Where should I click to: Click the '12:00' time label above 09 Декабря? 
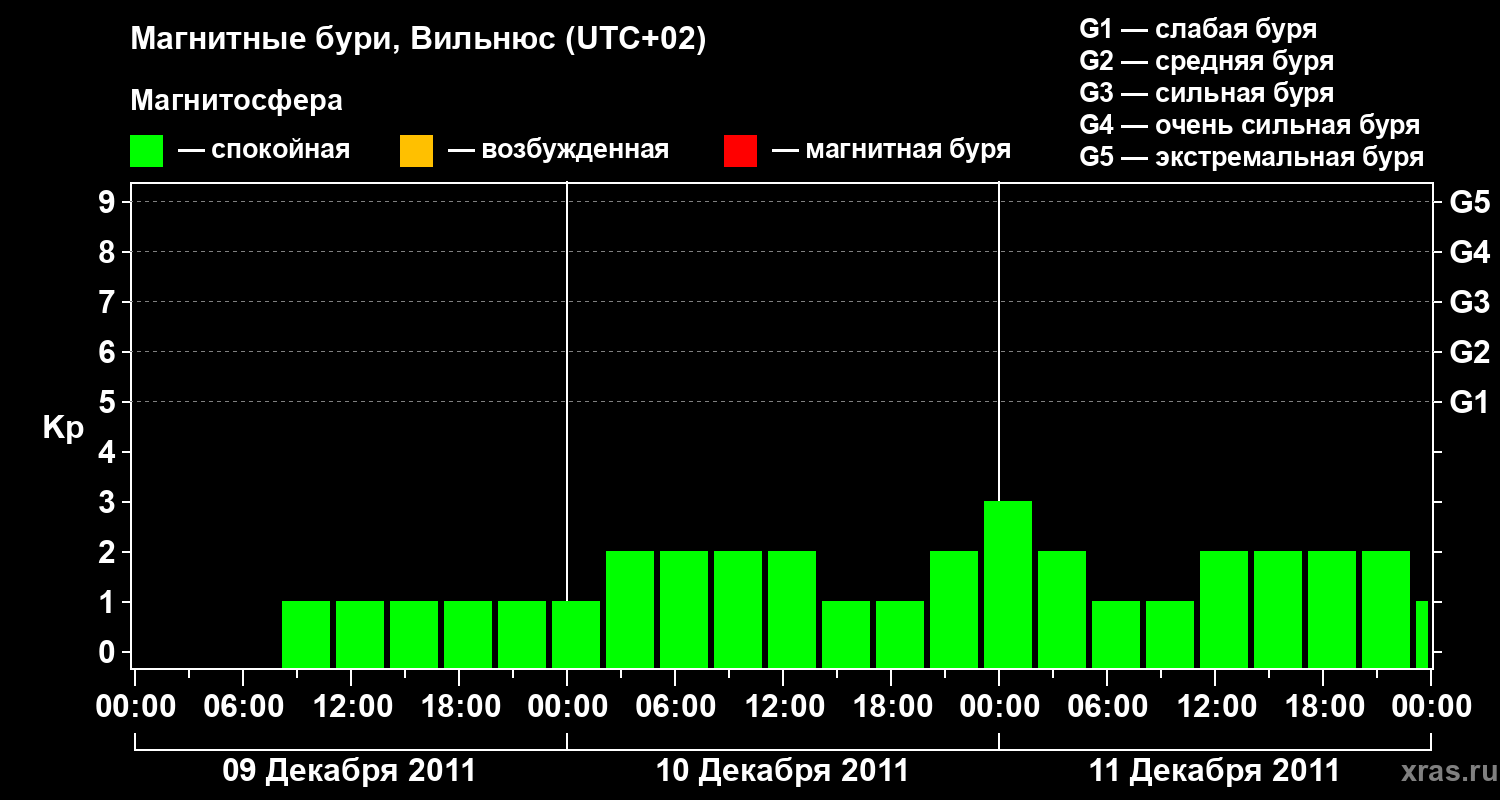pos(351,707)
